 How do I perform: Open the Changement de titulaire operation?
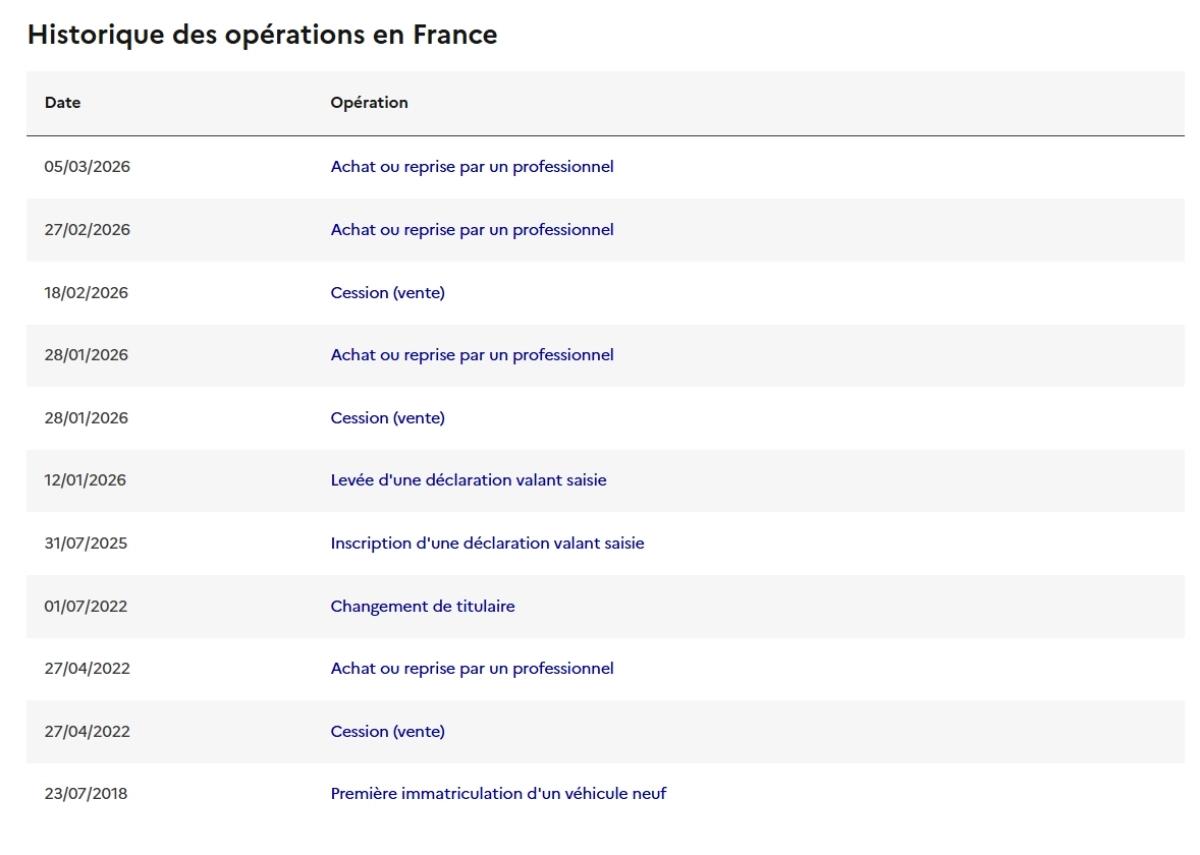423,606
